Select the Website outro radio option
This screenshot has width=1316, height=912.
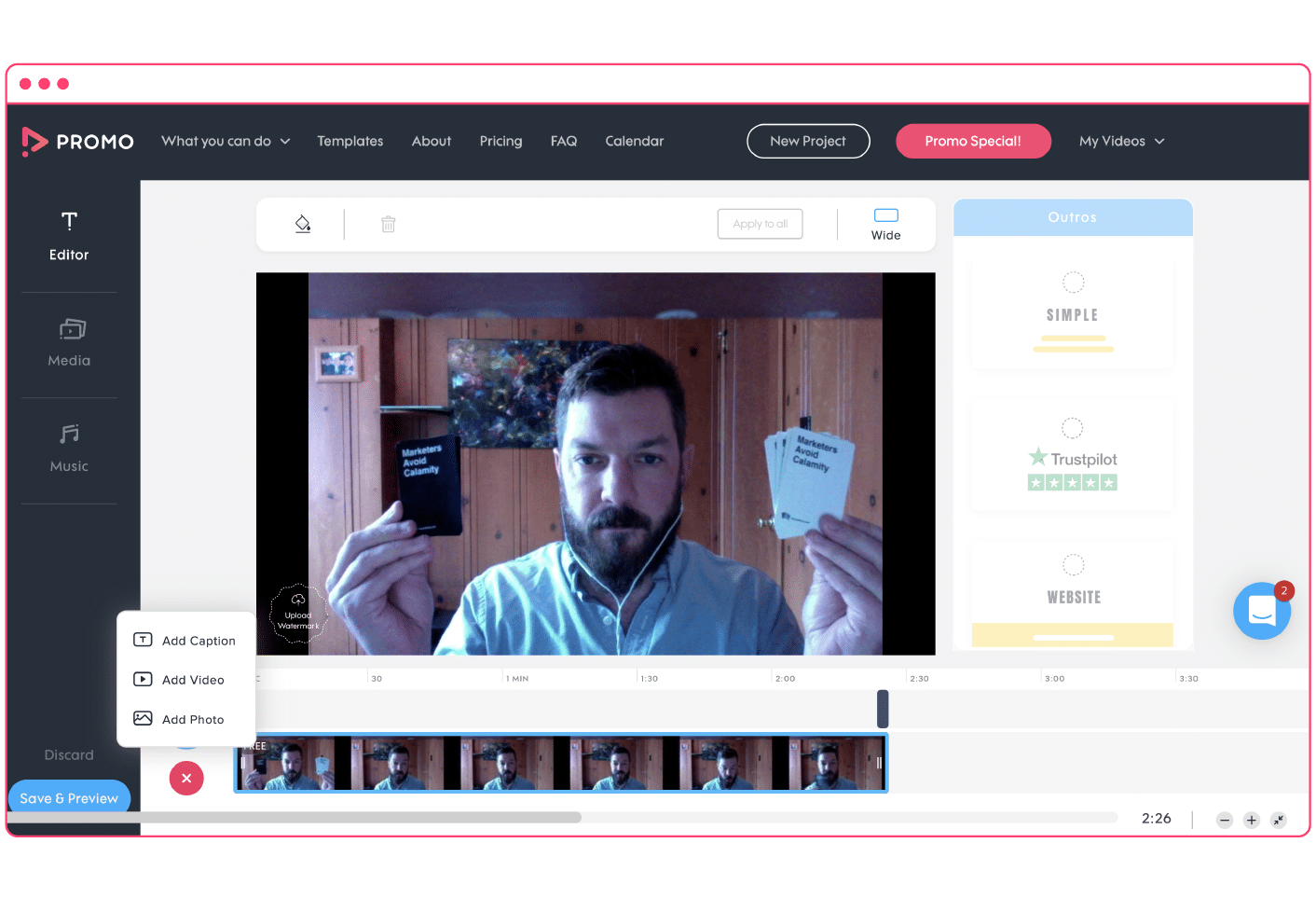[x=1073, y=564]
